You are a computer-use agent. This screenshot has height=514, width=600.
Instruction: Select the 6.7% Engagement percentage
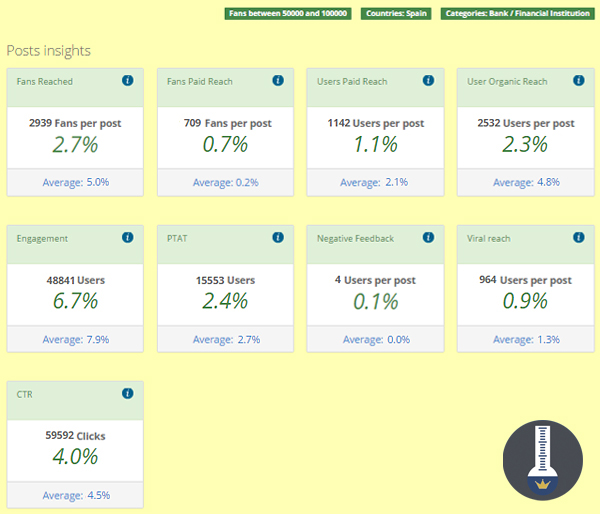75,301
